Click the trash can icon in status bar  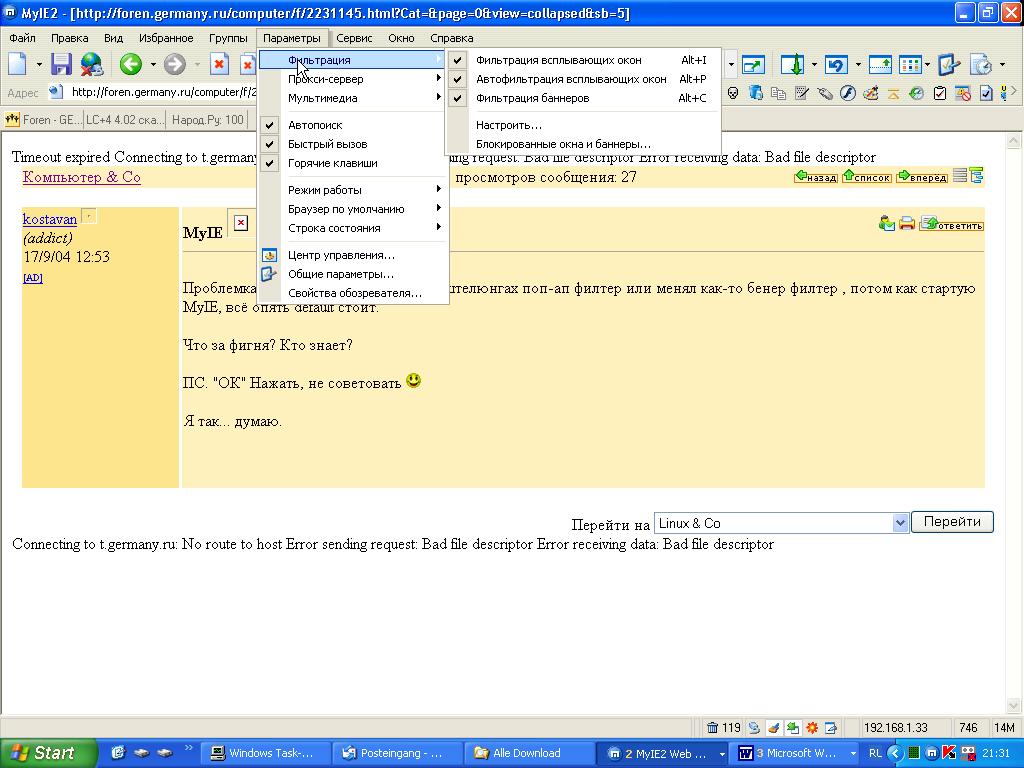pos(712,728)
